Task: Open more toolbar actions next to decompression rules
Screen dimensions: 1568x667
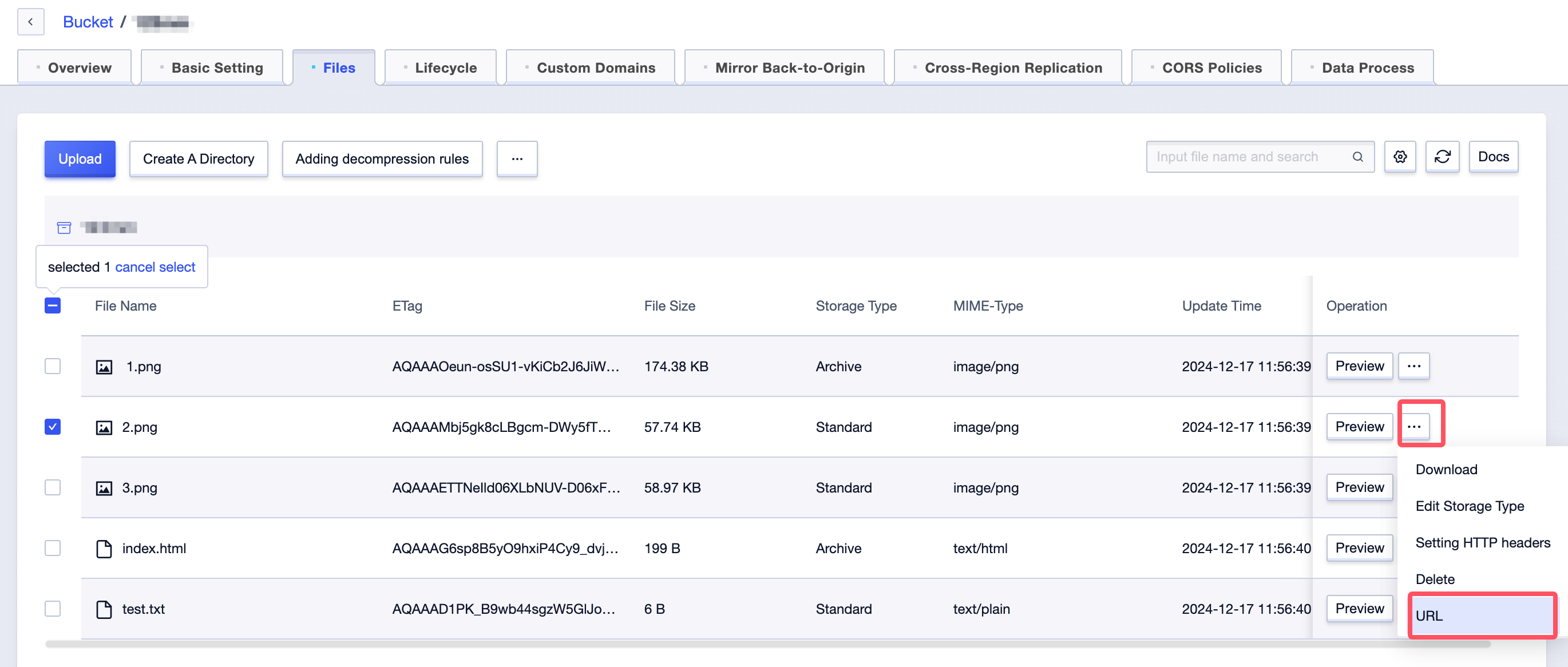Action: 517,159
